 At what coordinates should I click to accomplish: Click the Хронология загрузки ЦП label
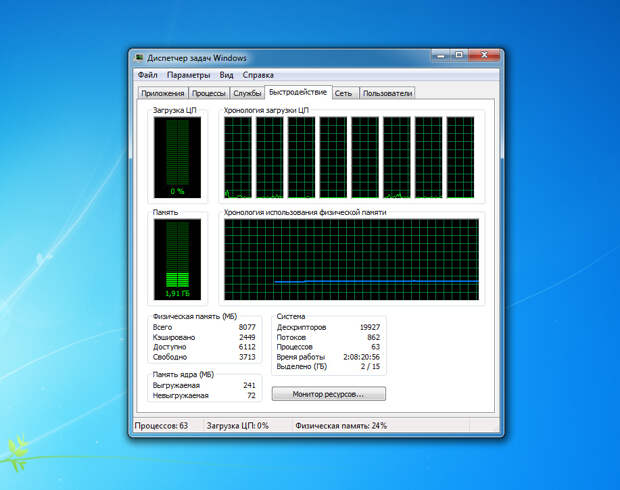pyautogui.click(x=266, y=110)
